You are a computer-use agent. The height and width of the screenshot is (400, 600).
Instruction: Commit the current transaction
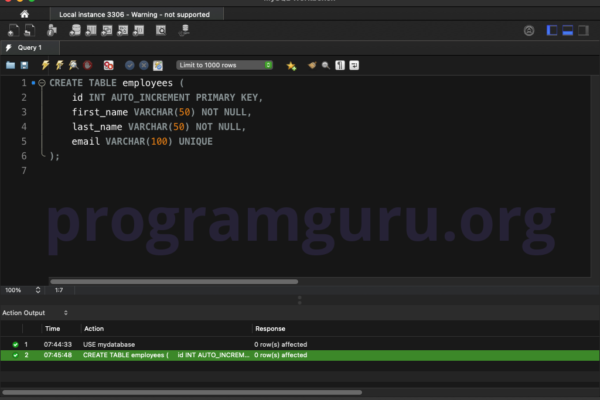pyautogui.click(x=130, y=65)
